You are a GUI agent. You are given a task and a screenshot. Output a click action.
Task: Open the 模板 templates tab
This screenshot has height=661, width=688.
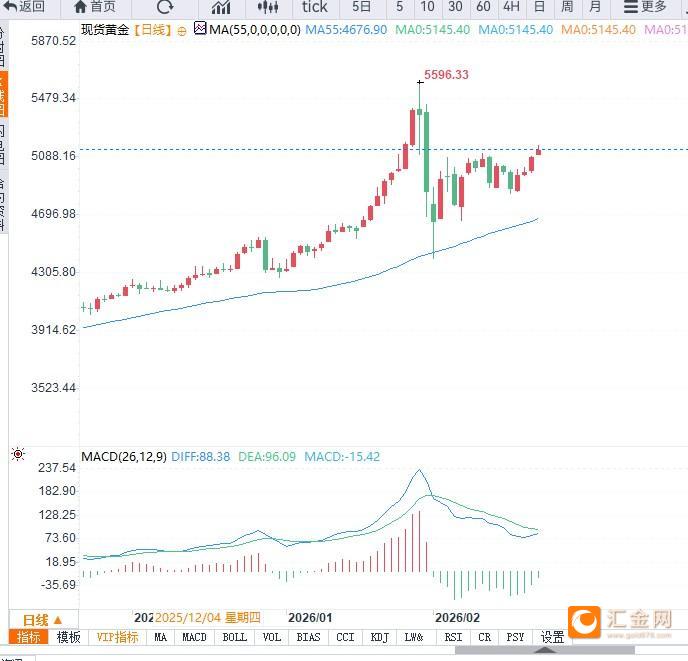click(x=68, y=637)
